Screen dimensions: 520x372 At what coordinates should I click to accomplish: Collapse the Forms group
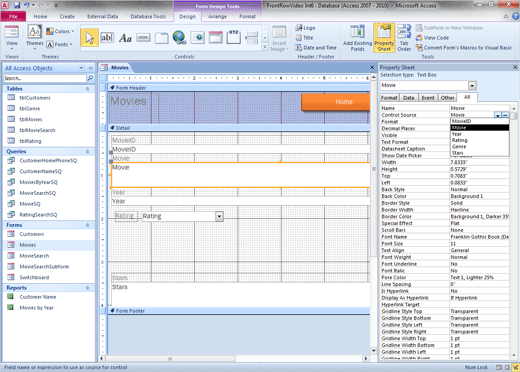coord(87,225)
